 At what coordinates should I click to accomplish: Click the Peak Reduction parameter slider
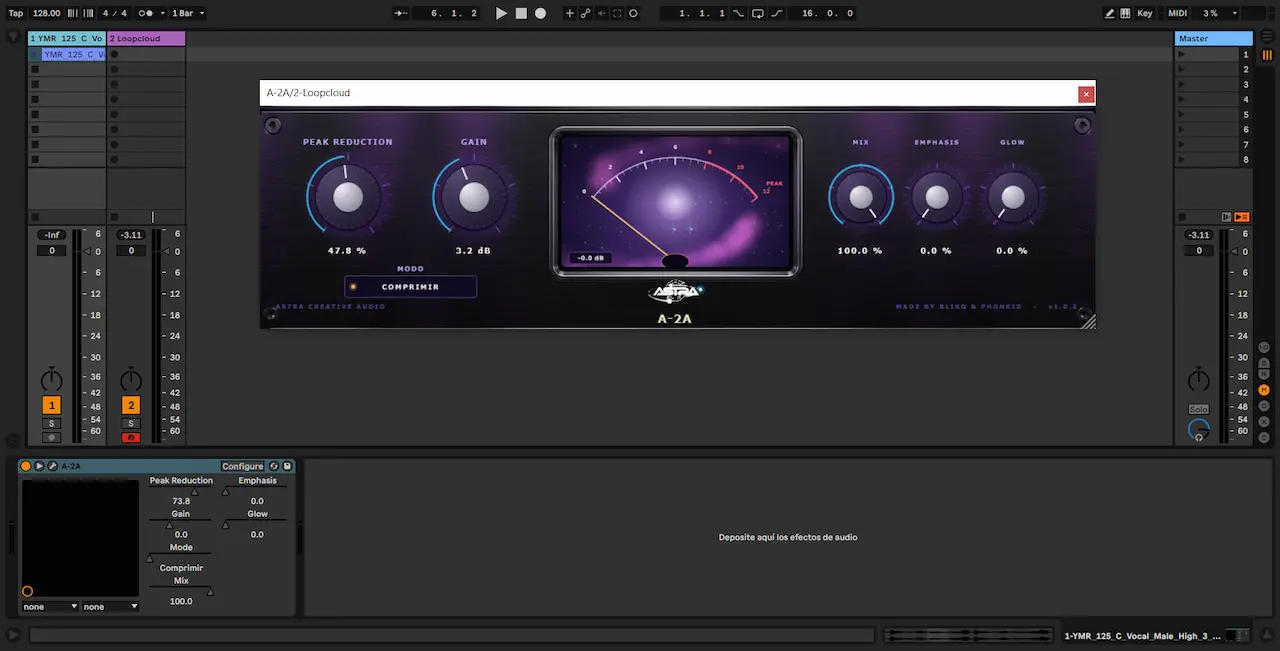click(181, 490)
